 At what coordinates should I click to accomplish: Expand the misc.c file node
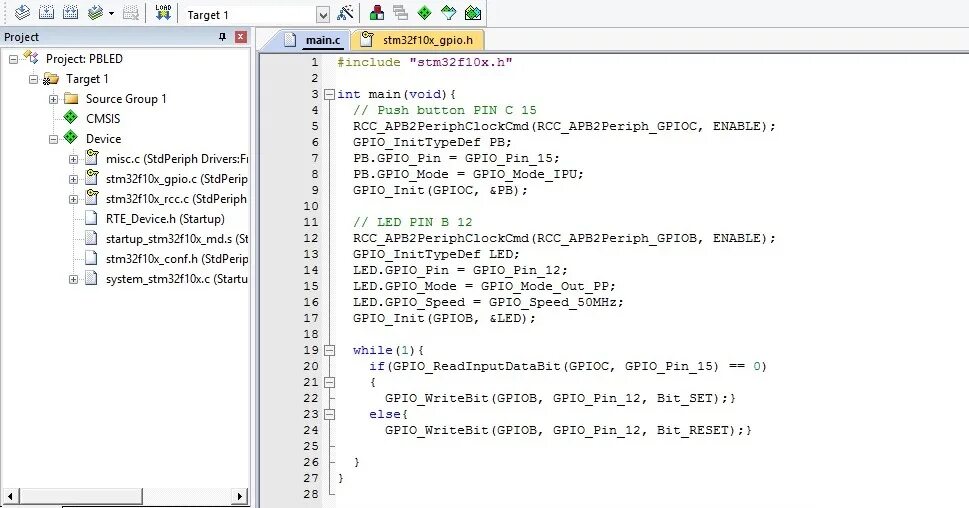[74, 159]
